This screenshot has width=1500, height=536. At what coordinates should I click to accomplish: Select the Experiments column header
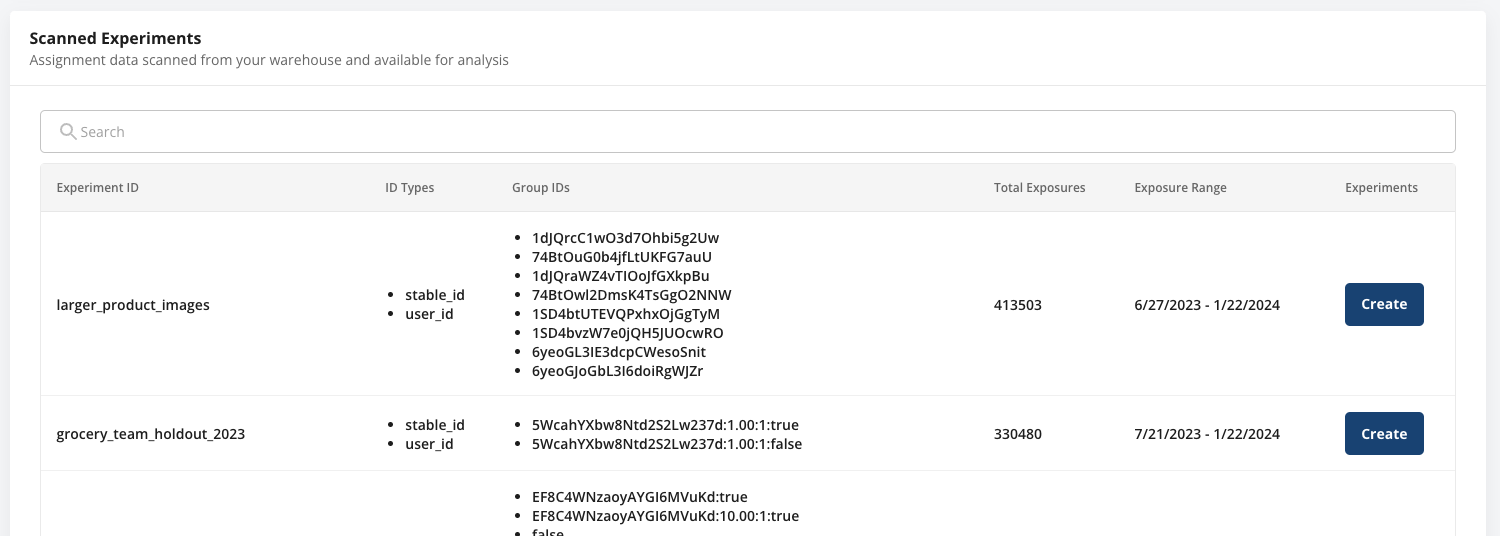(x=1382, y=188)
